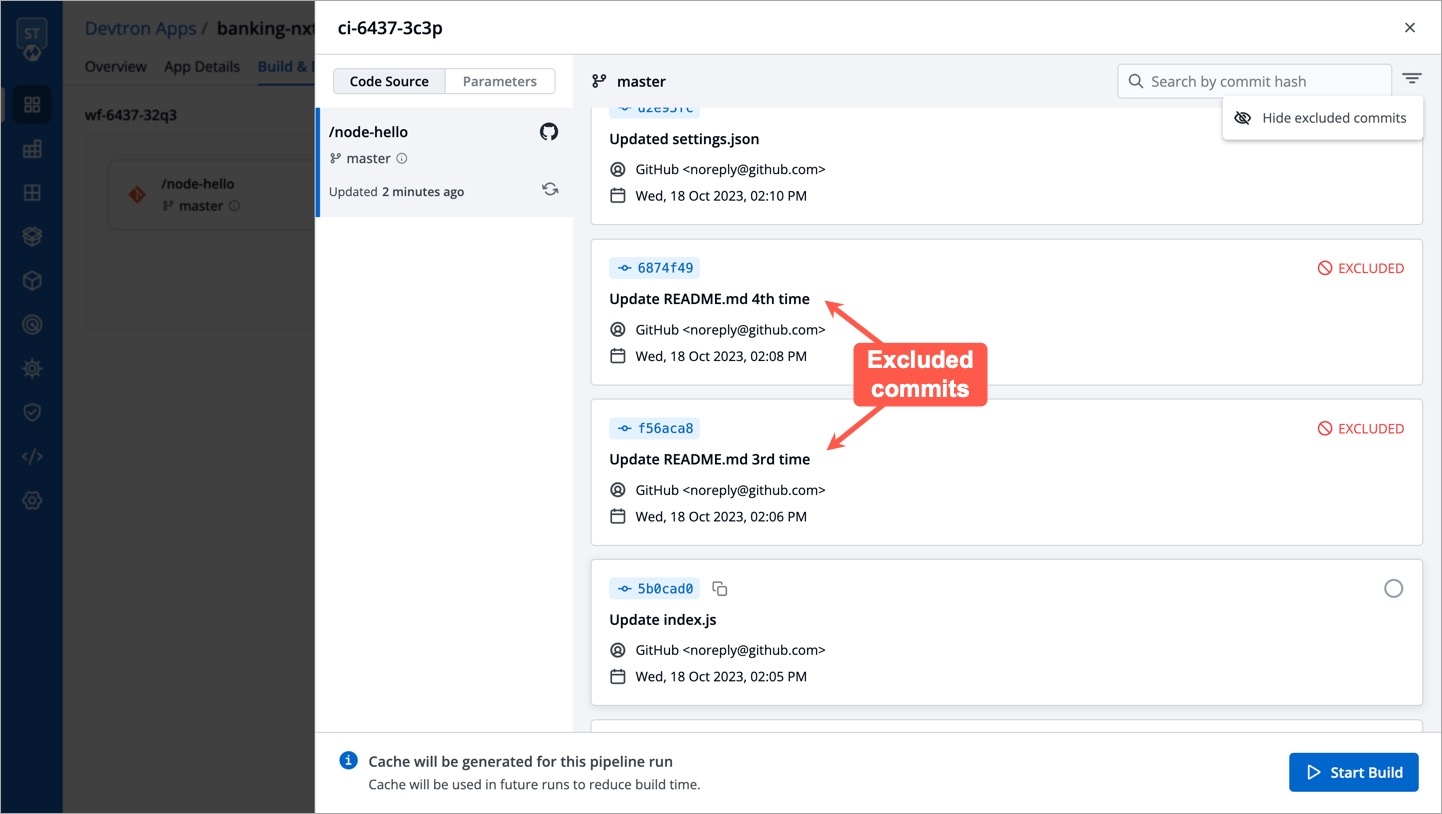Open Application Groups icon in the sidebar
This screenshot has height=814, width=1442.
click(x=32, y=192)
